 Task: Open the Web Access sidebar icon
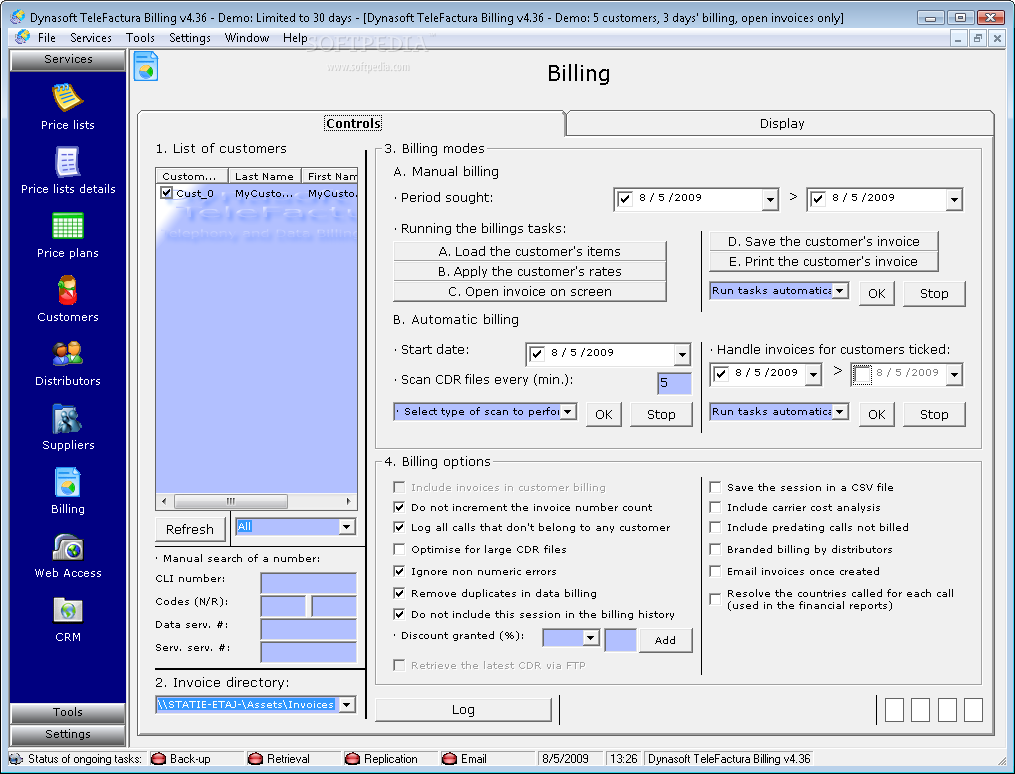pos(67,547)
